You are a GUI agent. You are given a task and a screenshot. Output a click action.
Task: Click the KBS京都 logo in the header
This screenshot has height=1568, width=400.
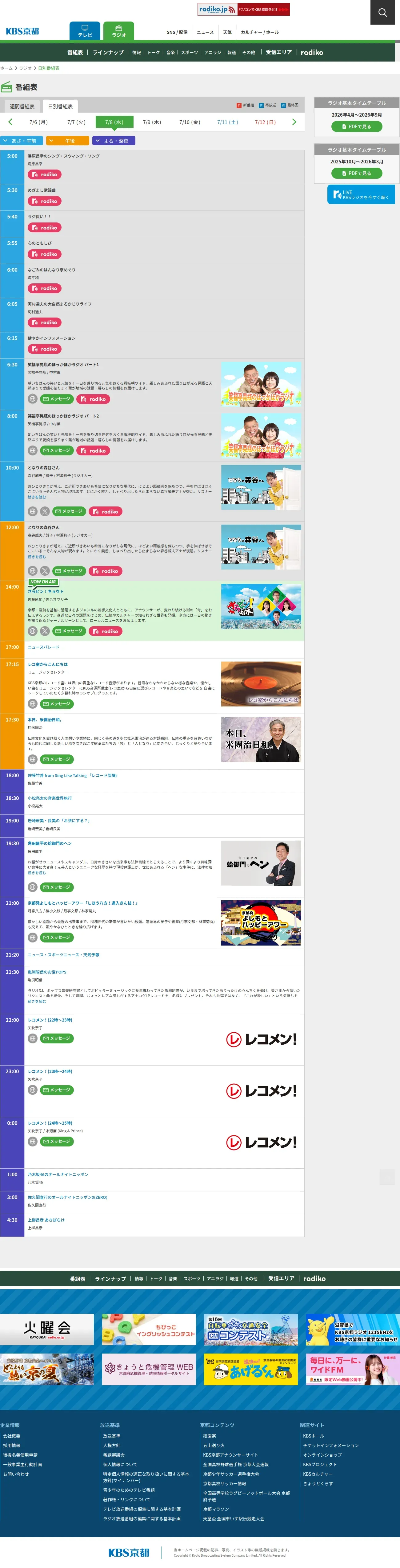click(x=22, y=31)
